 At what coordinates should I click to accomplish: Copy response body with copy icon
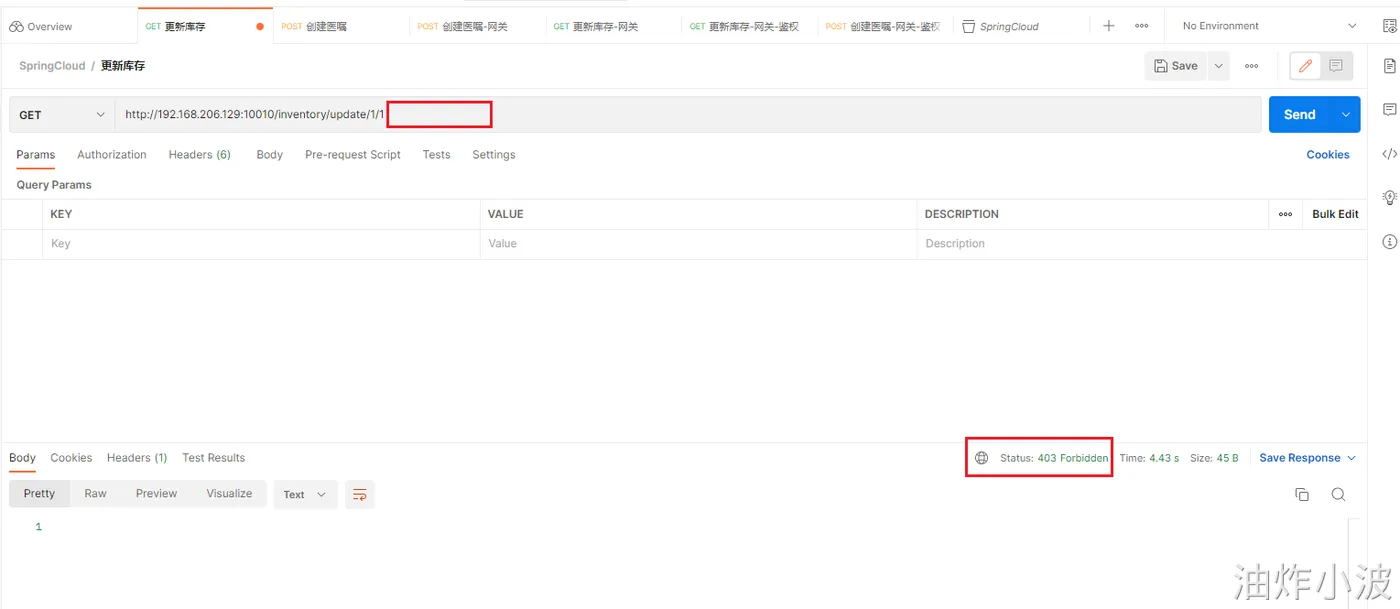(x=1302, y=494)
